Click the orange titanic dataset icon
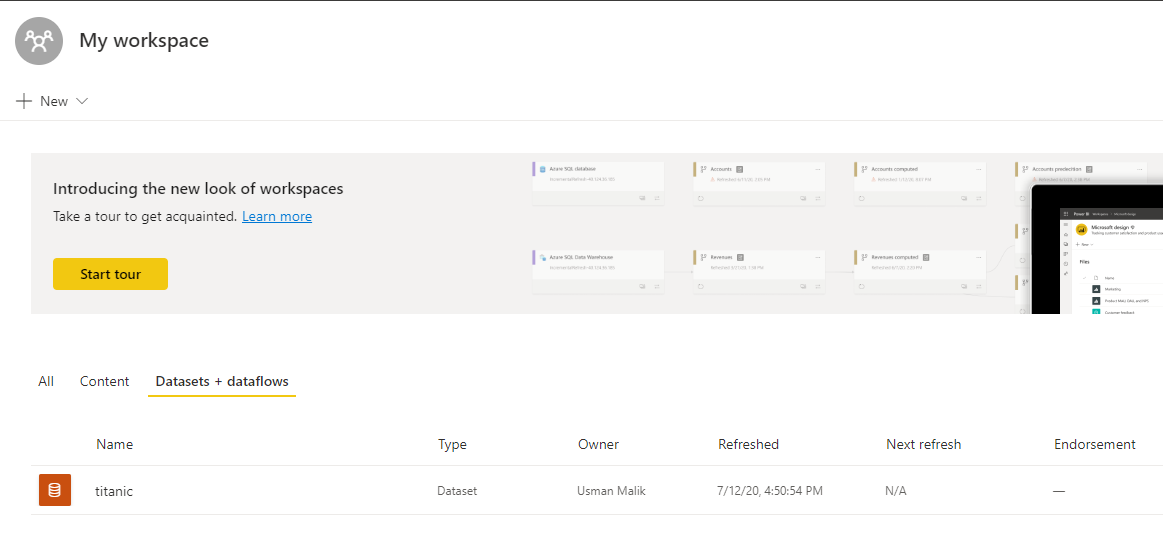Image resolution: width=1163 pixels, height=537 pixels. click(55, 490)
